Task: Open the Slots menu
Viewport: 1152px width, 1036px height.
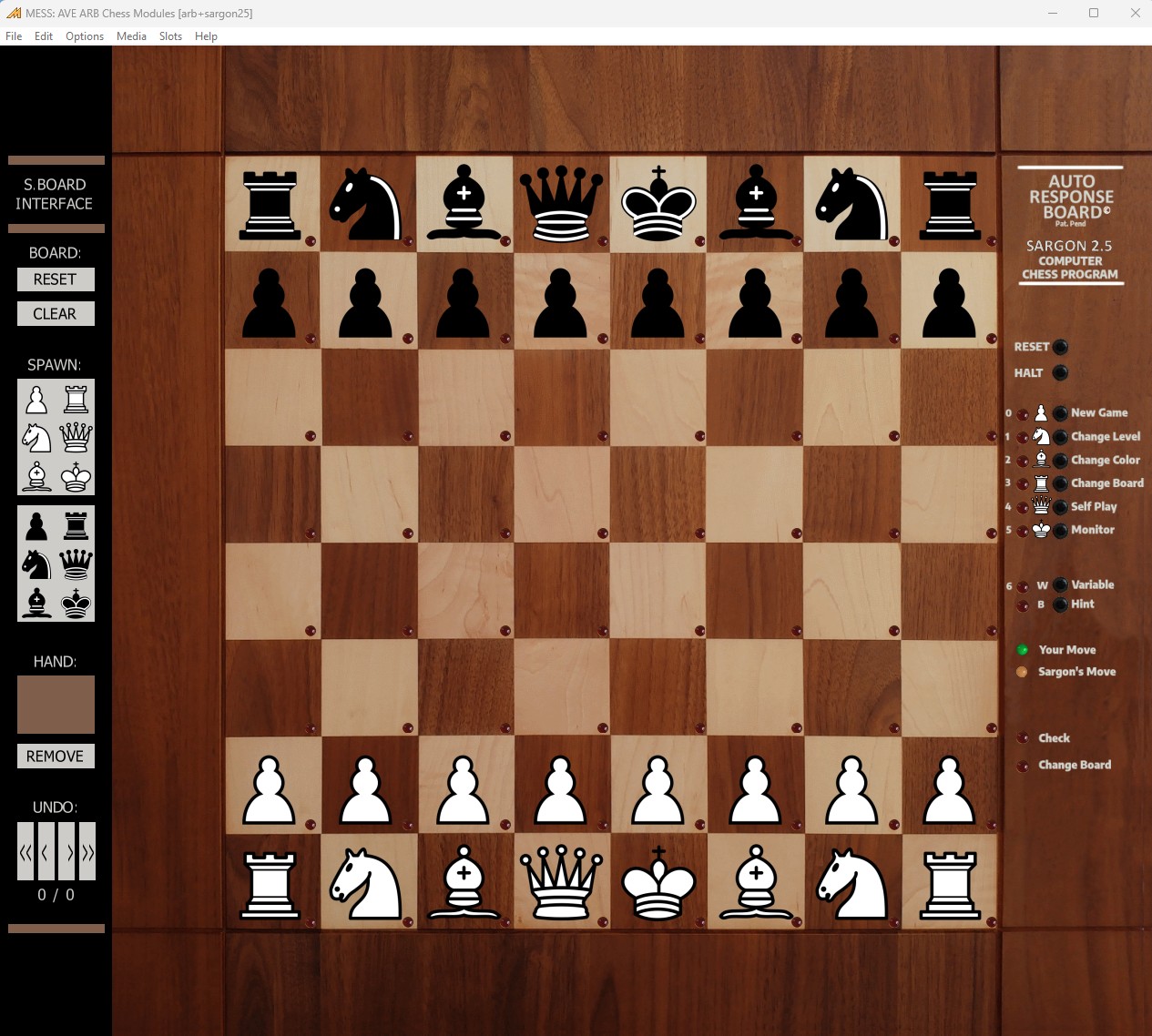Action: tap(170, 36)
